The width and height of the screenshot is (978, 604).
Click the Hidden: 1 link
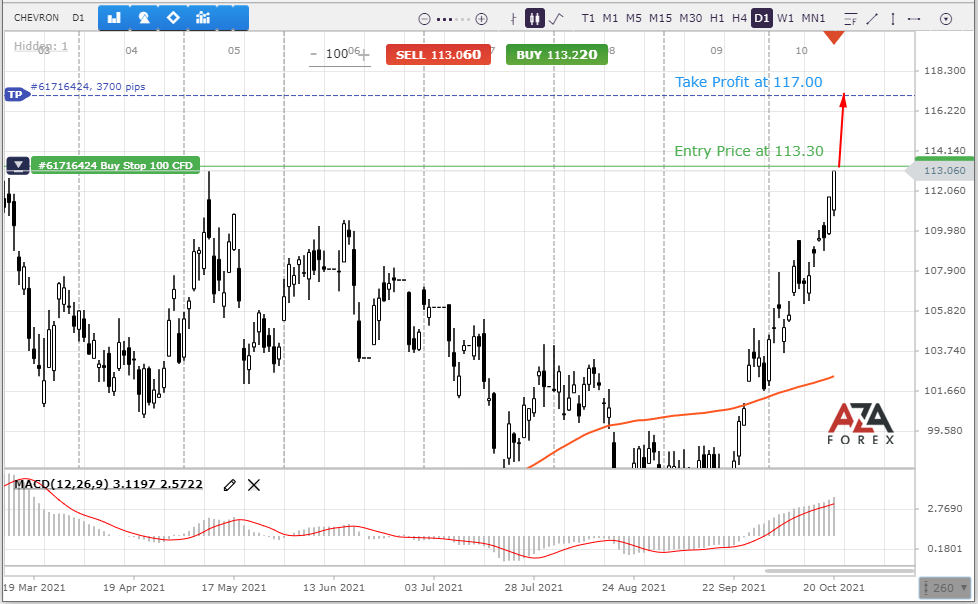tap(41, 46)
